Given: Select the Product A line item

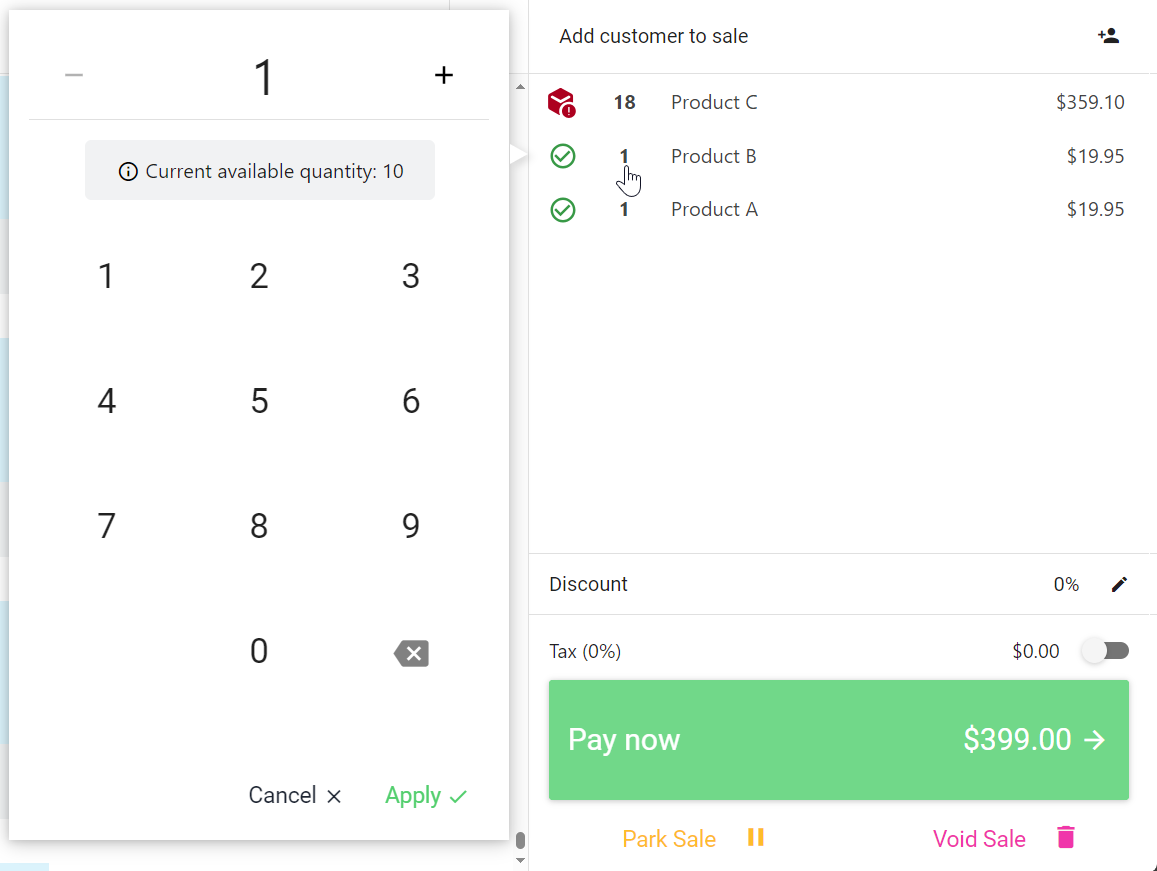Looking at the screenshot, I should [x=838, y=210].
